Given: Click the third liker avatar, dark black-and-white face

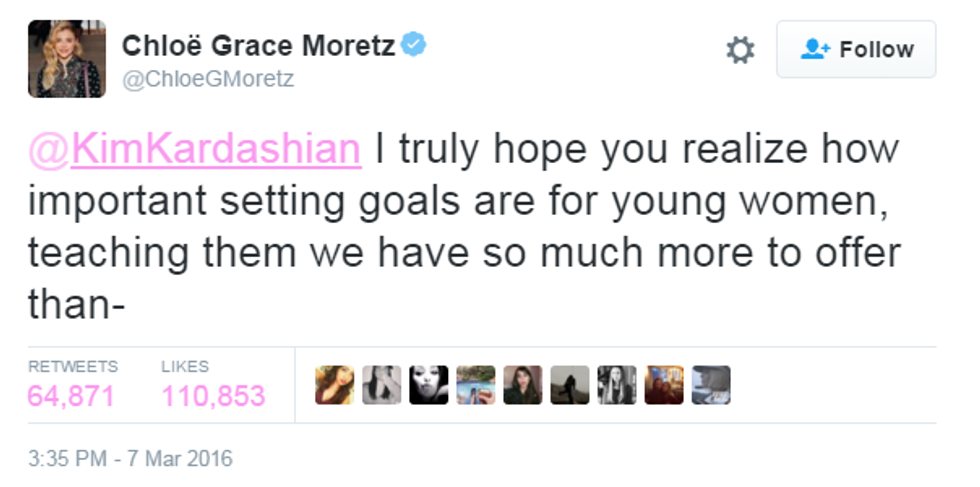Looking at the screenshot, I should click(428, 385).
